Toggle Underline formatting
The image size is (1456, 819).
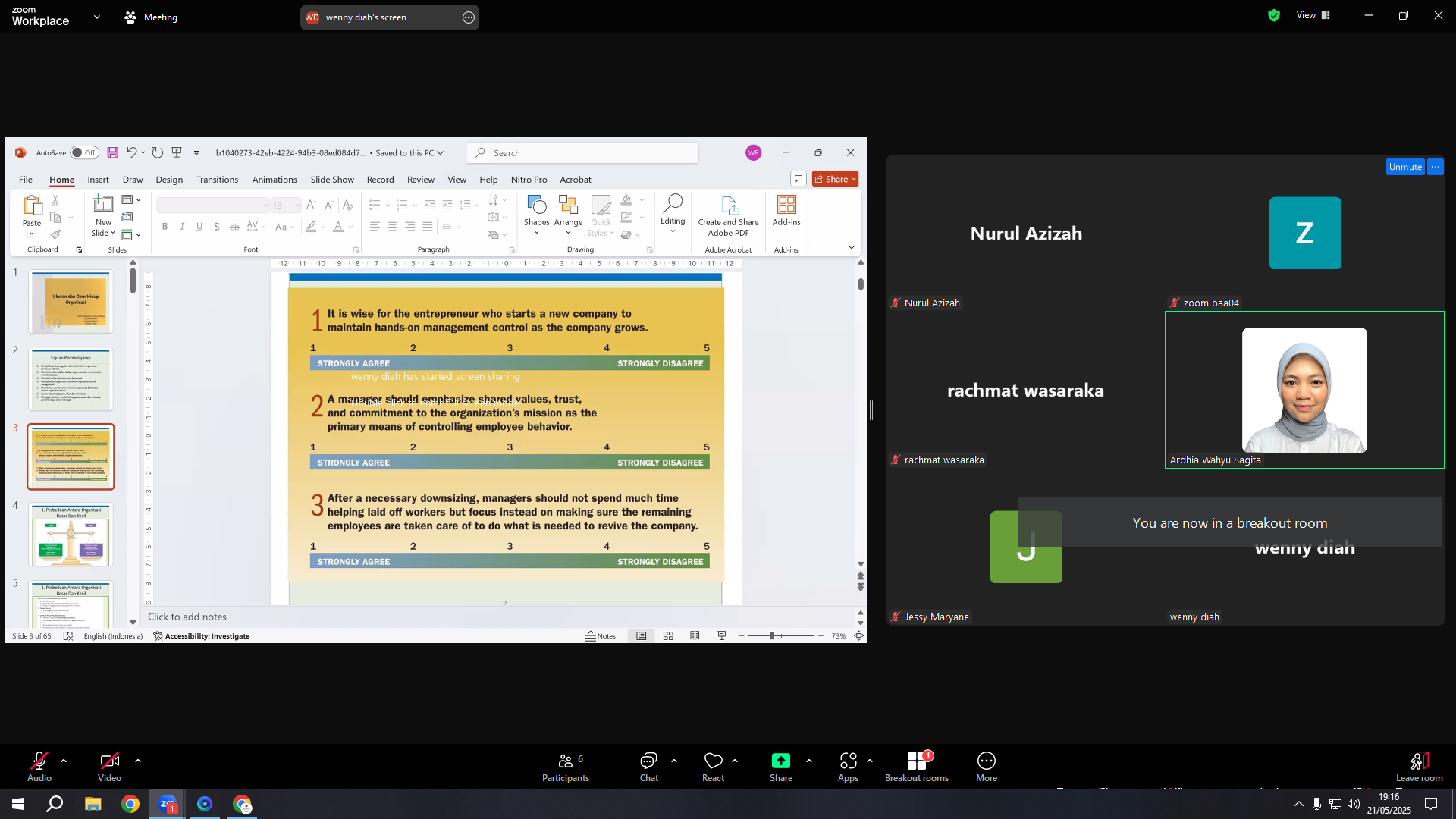click(199, 227)
